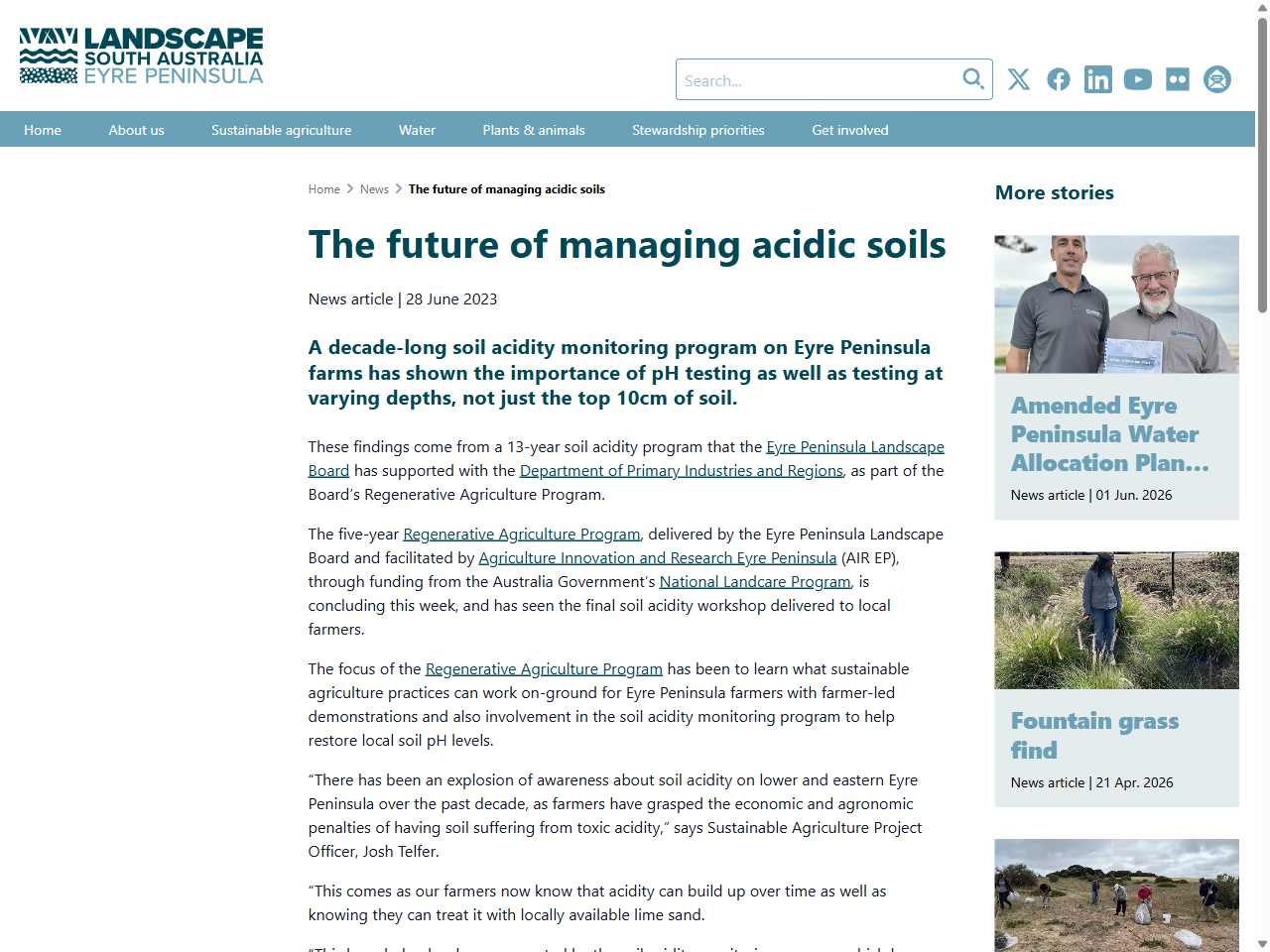
Task: Open the Fountain grass find story title
Action: tap(1095, 736)
